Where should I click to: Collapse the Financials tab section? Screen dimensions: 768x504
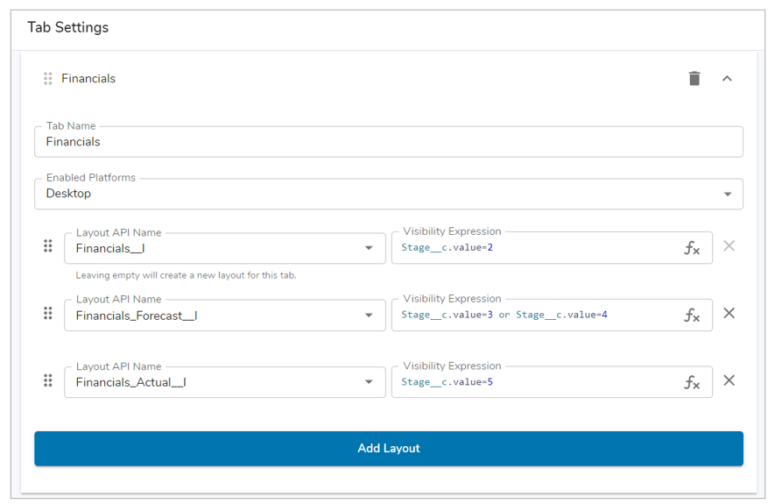point(727,78)
